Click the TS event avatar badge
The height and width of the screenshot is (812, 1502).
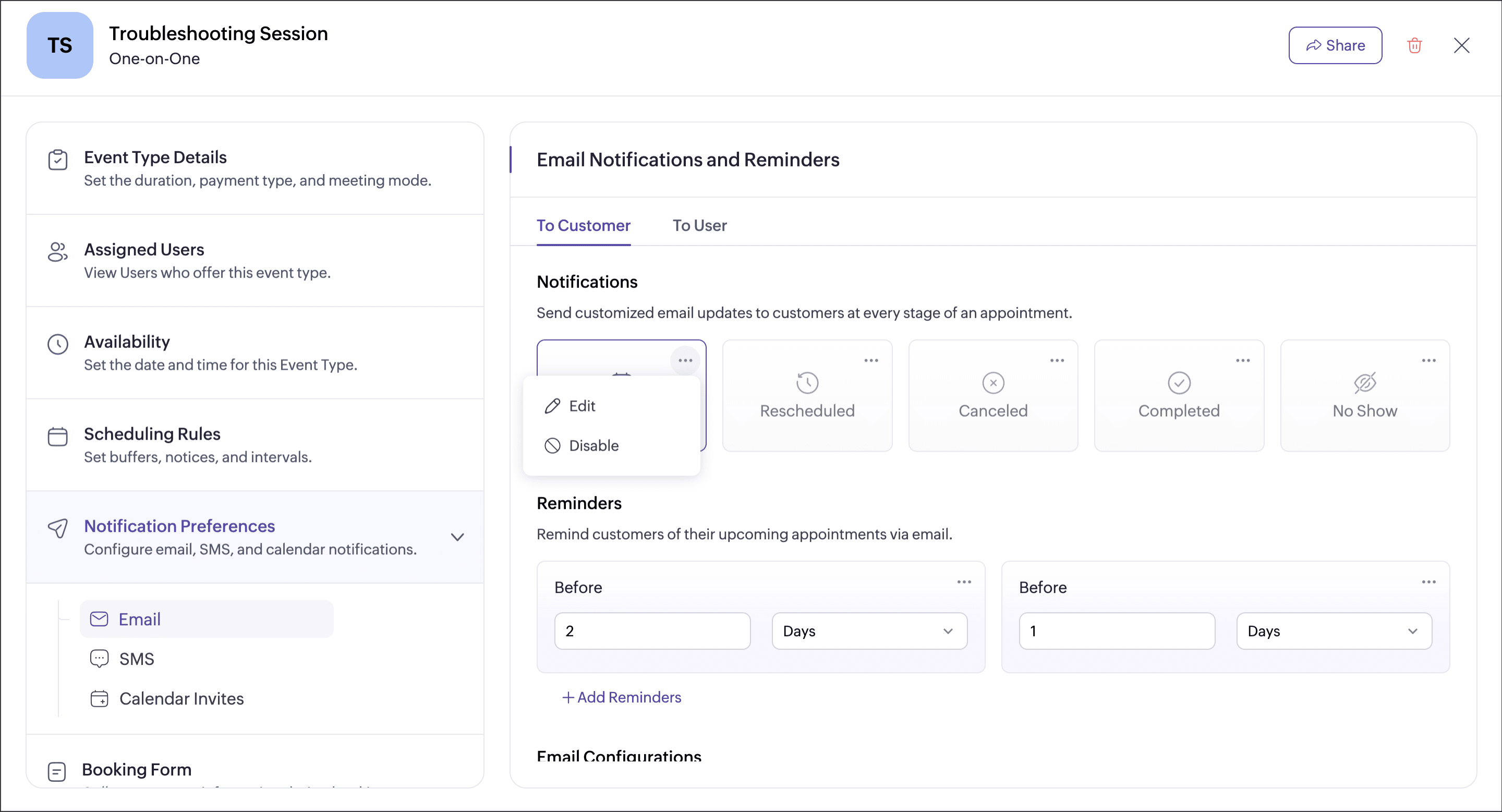pyautogui.click(x=59, y=45)
